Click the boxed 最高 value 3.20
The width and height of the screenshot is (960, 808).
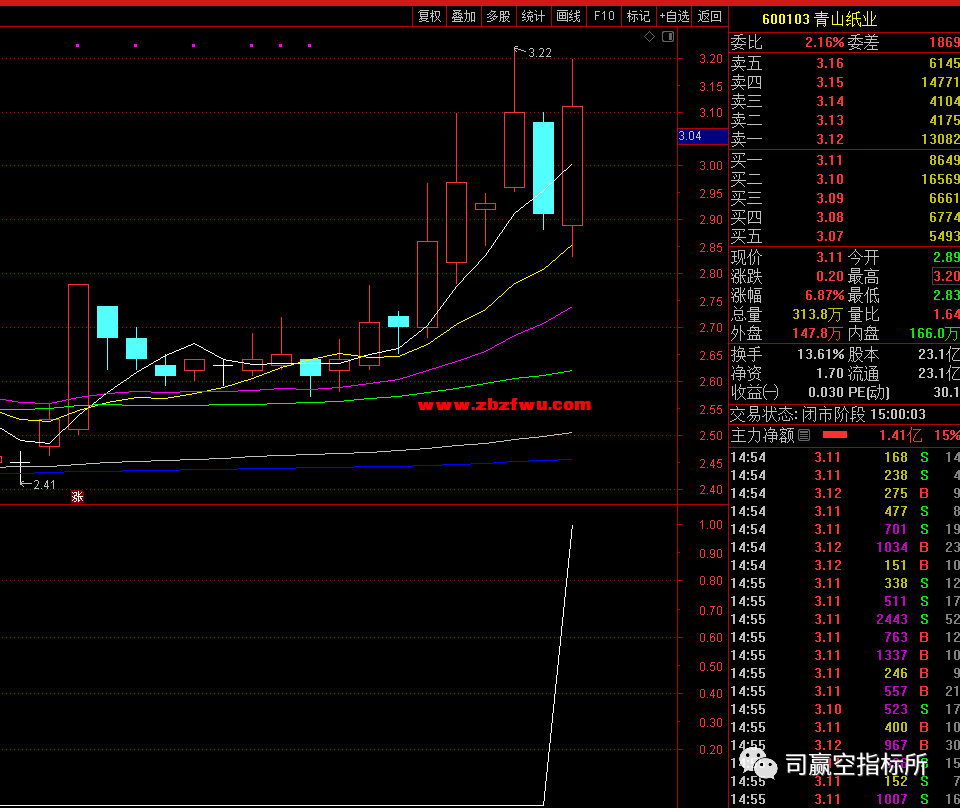[x=946, y=276]
